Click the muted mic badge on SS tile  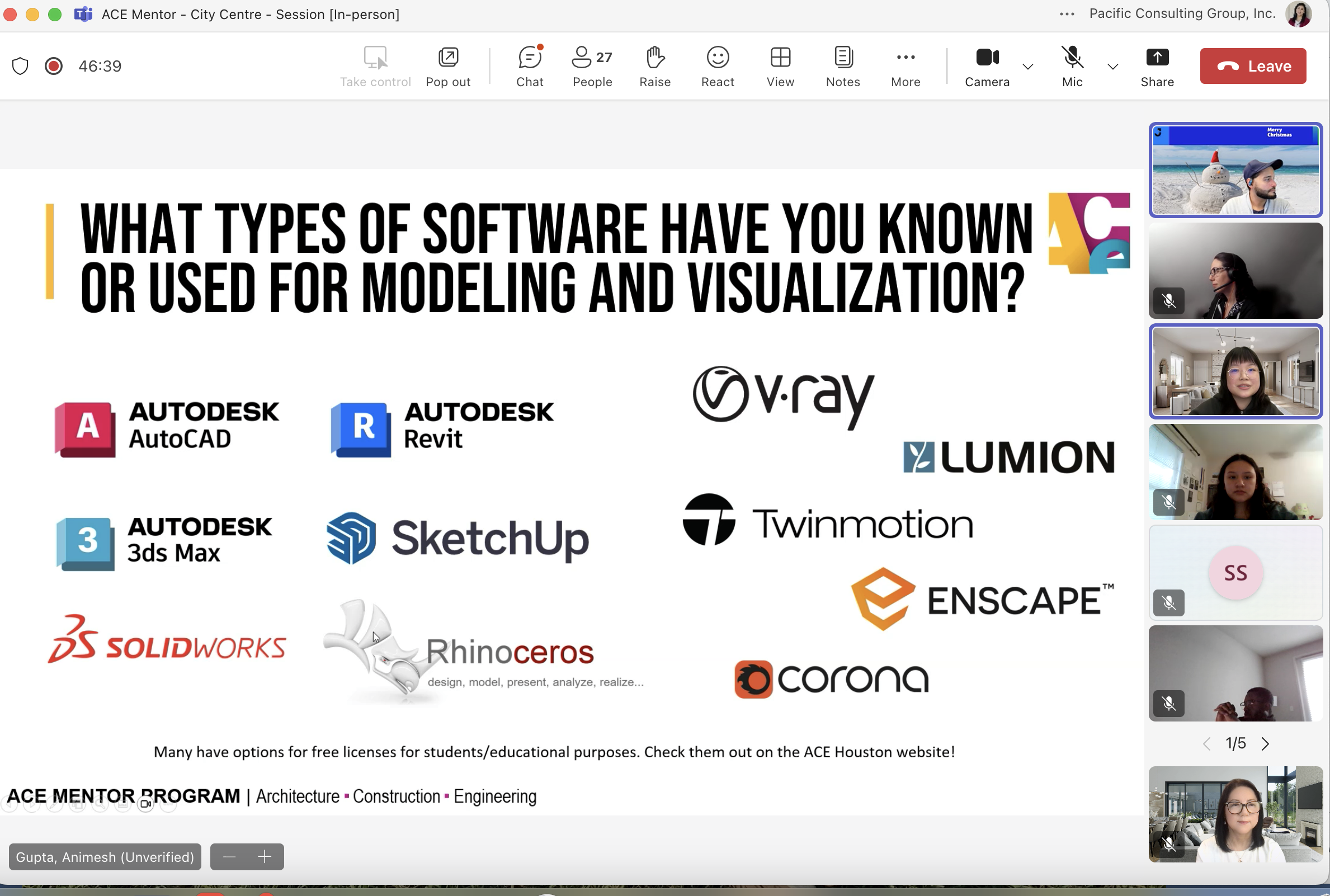tap(1168, 602)
